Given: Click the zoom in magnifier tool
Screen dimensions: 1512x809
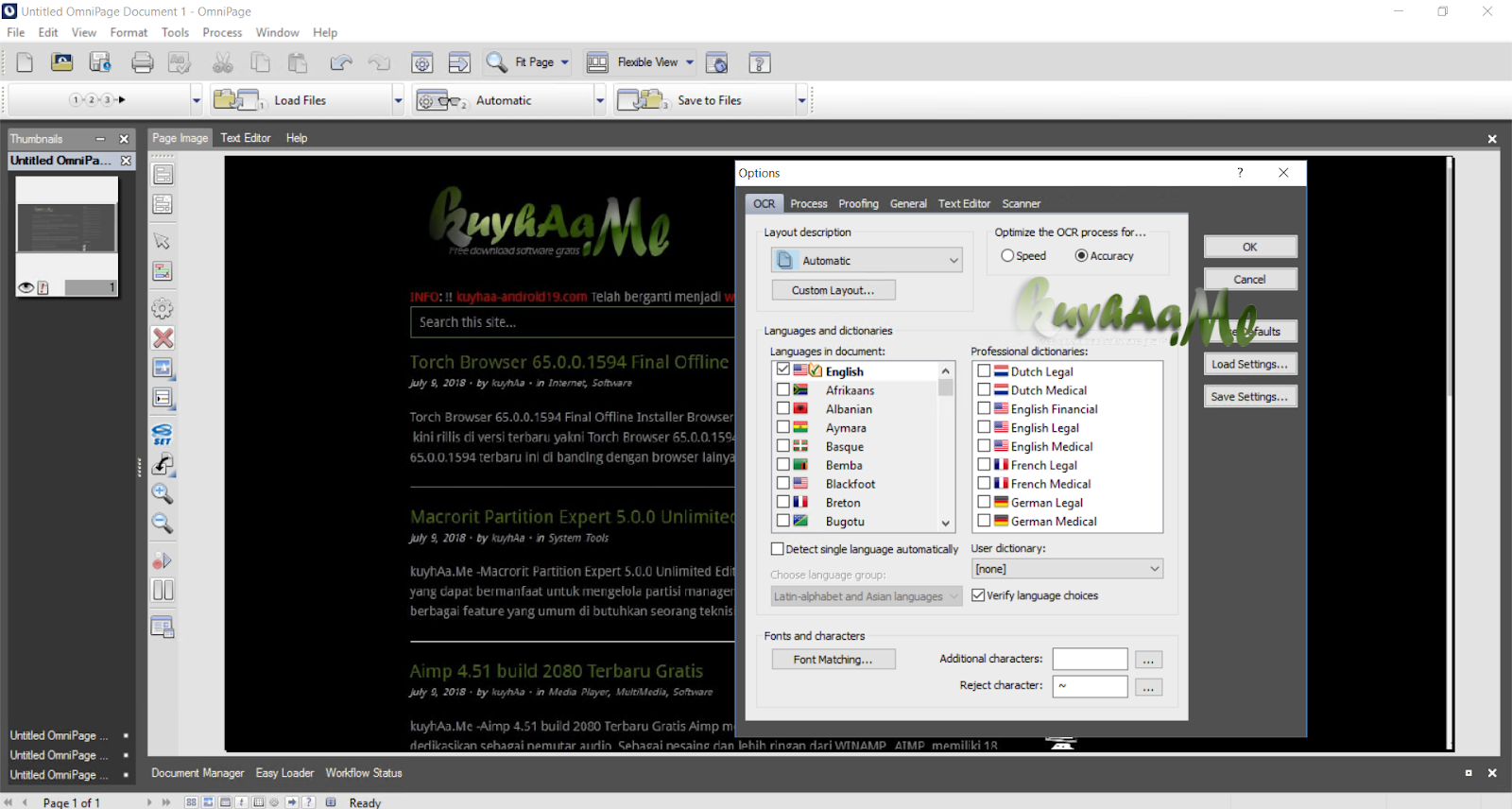Looking at the screenshot, I should click(163, 493).
